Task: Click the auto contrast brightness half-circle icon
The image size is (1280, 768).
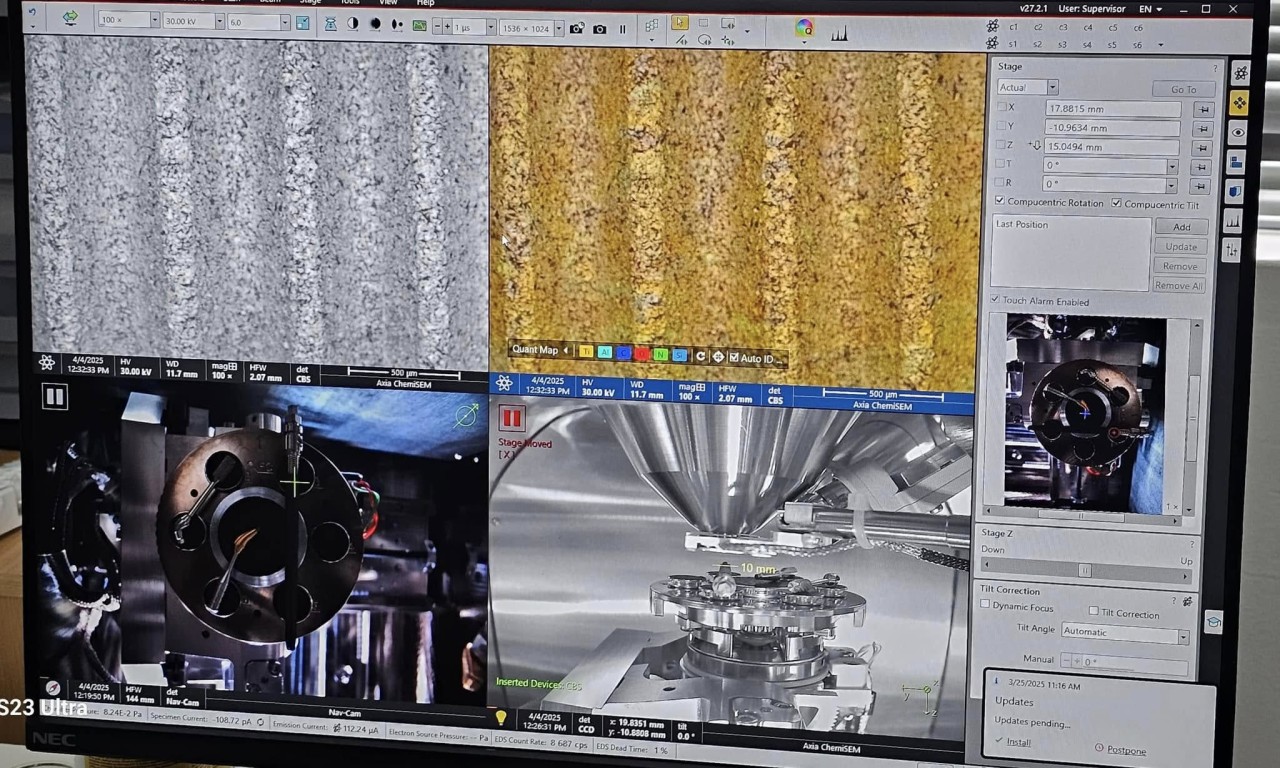Action: (353, 24)
